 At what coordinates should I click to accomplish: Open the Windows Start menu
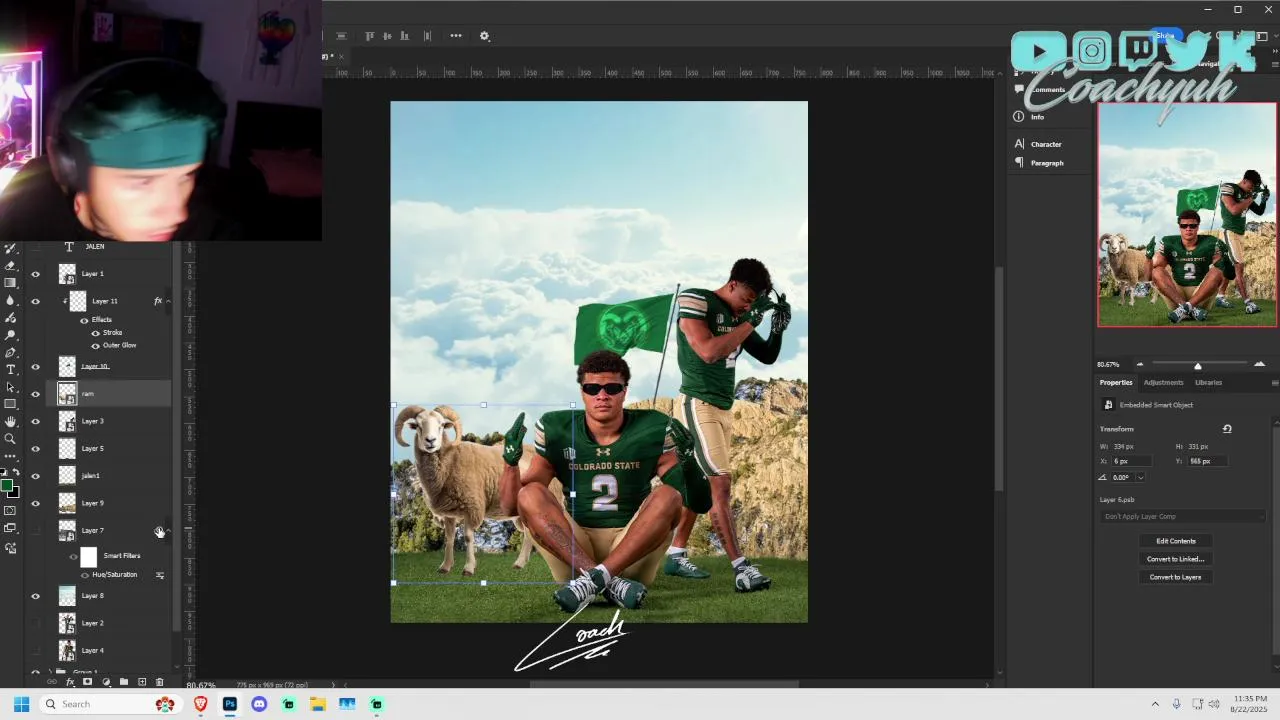(x=21, y=704)
